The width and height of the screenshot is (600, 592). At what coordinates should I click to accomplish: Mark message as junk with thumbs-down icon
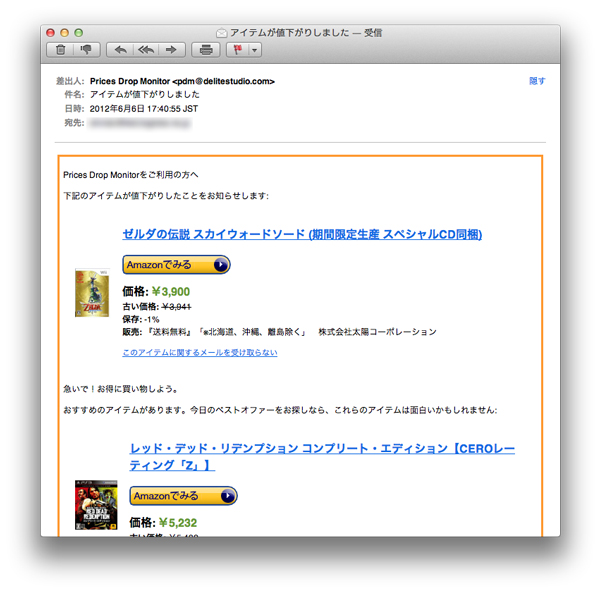87,50
